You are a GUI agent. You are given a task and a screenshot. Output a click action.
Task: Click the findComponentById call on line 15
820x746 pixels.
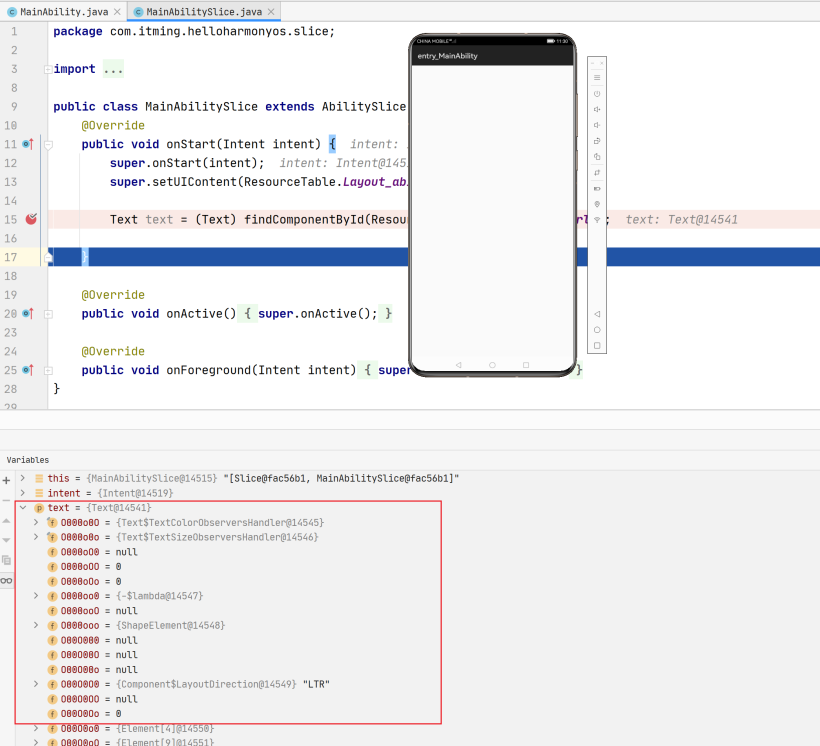[x=303, y=220]
